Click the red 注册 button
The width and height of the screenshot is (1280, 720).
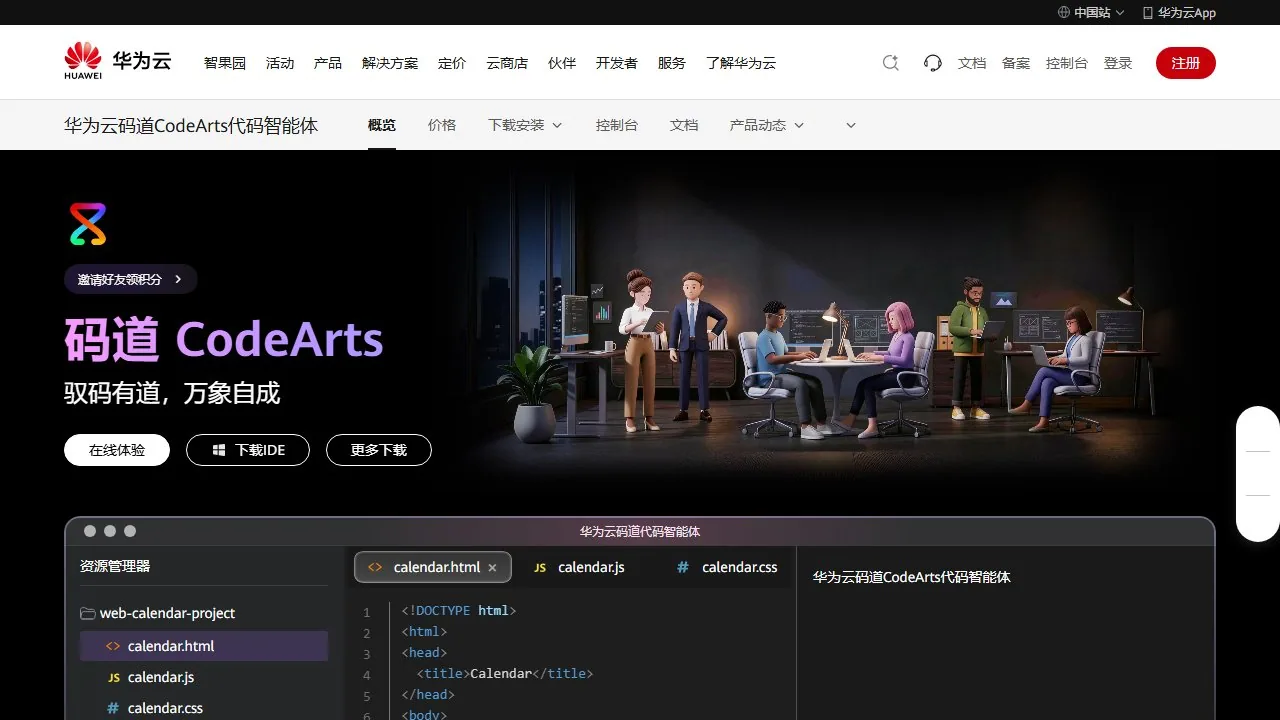(x=1186, y=63)
